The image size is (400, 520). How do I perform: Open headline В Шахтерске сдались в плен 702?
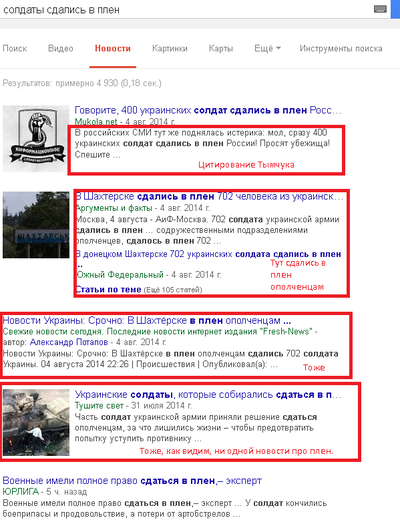coord(210,197)
